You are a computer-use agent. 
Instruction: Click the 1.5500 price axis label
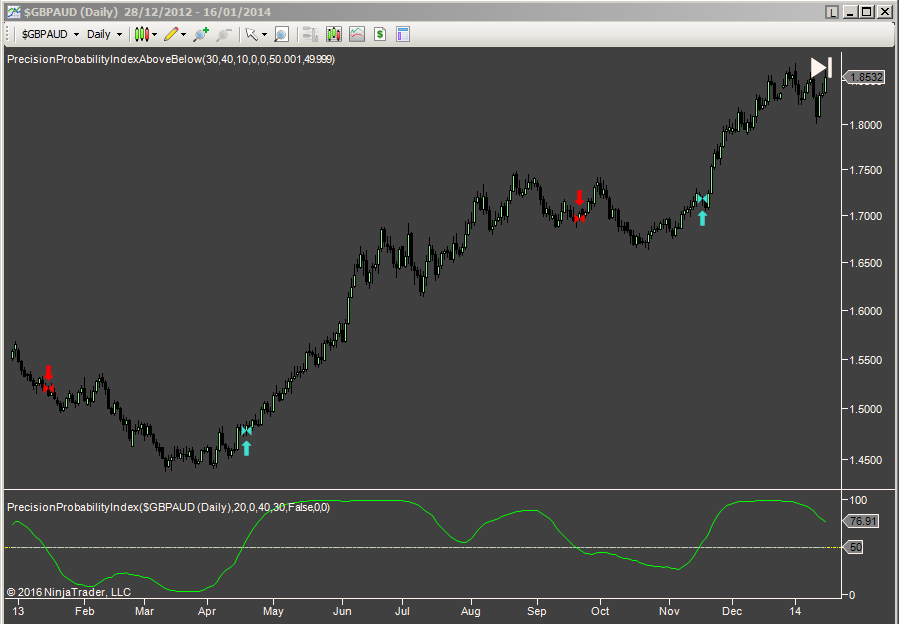tap(866, 360)
